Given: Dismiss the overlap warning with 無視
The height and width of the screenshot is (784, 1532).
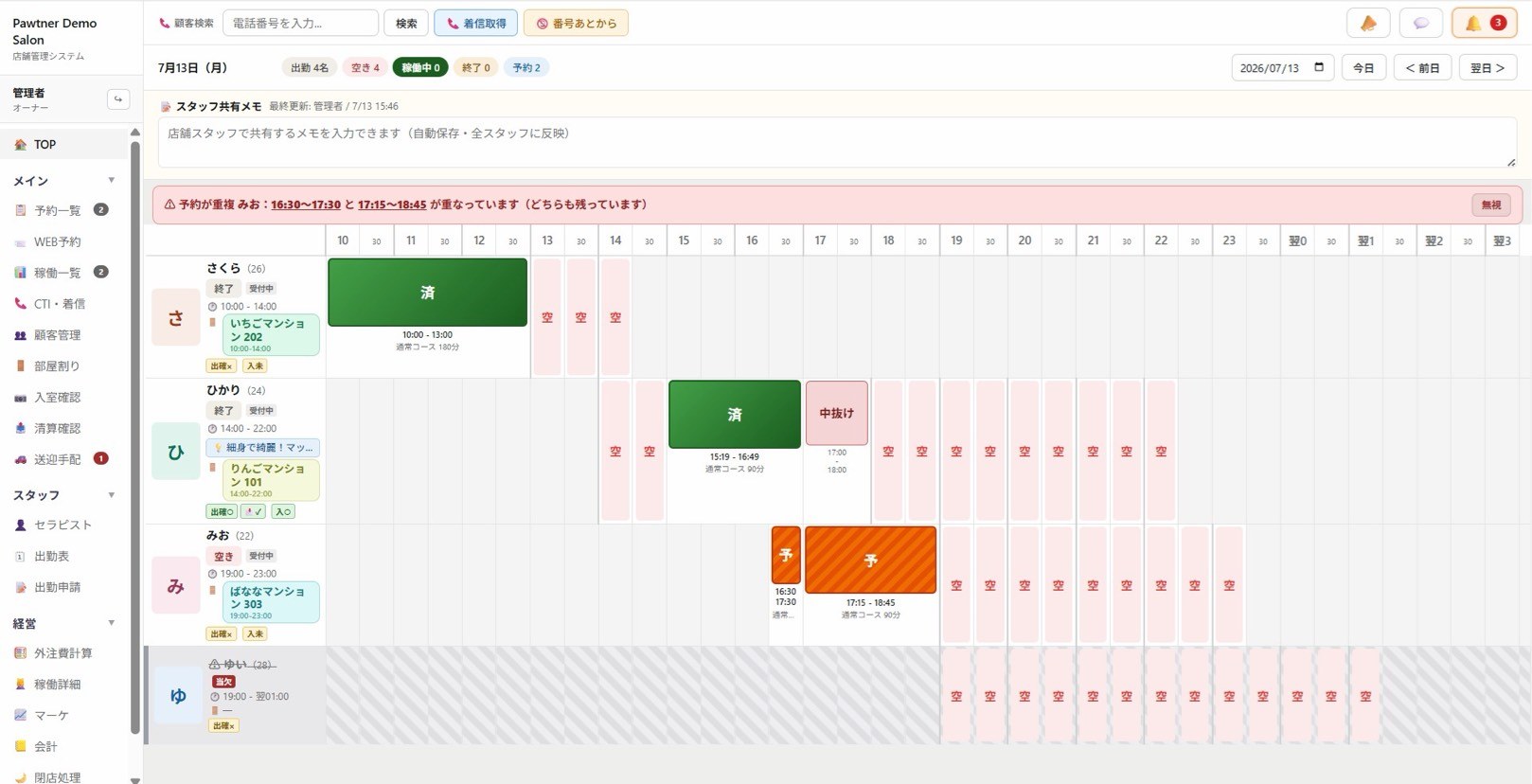Looking at the screenshot, I should pos(1491,205).
